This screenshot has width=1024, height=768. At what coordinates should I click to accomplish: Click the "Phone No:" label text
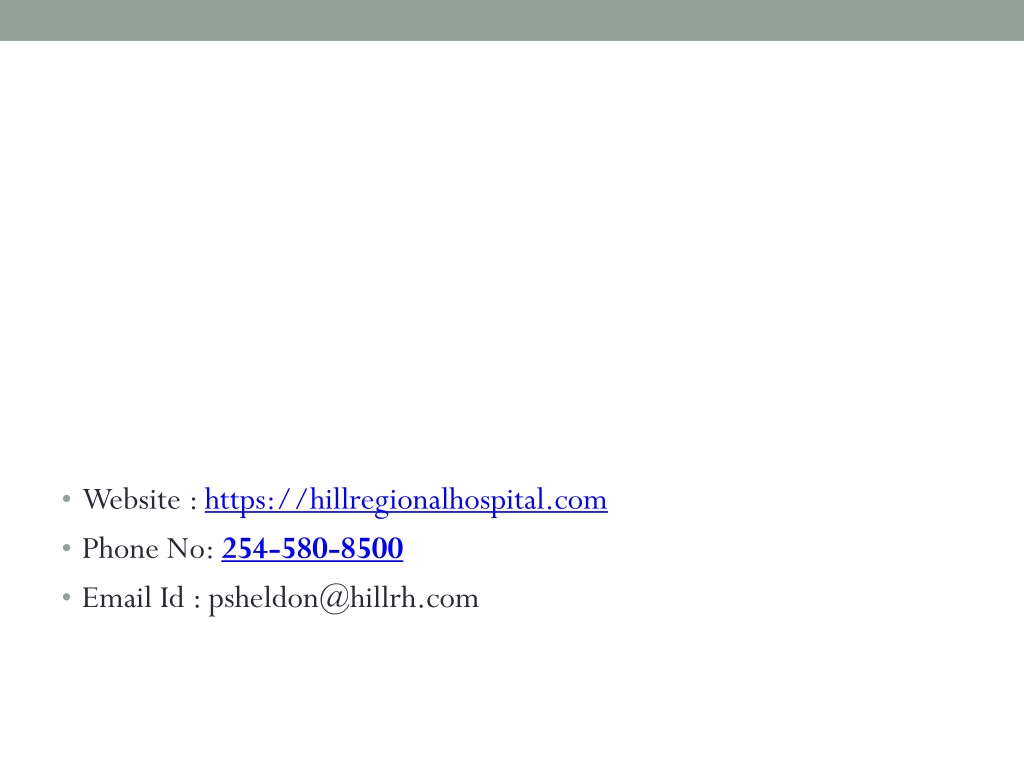(x=148, y=549)
